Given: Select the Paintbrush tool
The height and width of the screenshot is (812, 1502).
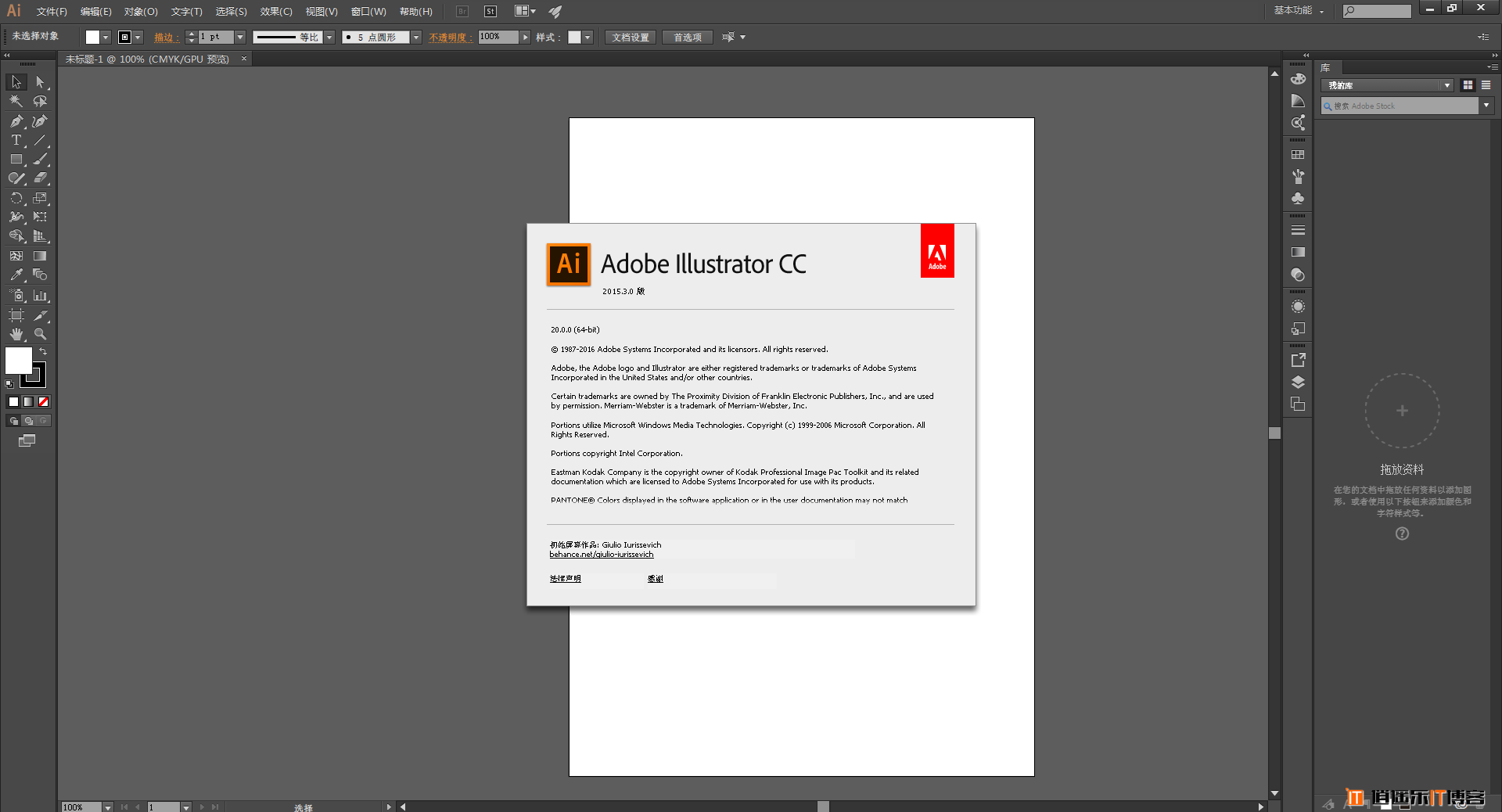Looking at the screenshot, I should point(40,160).
